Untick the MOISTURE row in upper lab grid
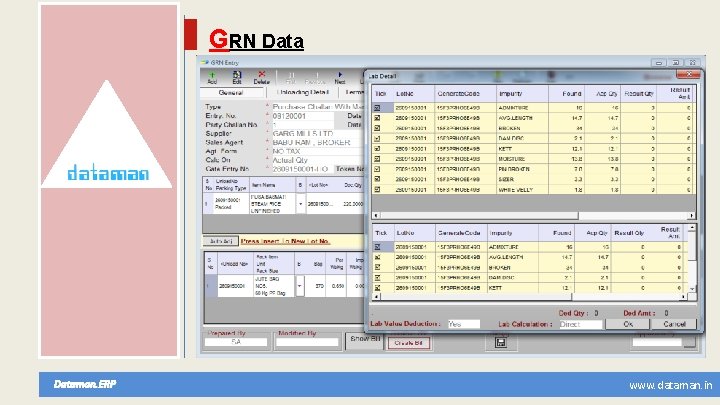 (377, 159)
